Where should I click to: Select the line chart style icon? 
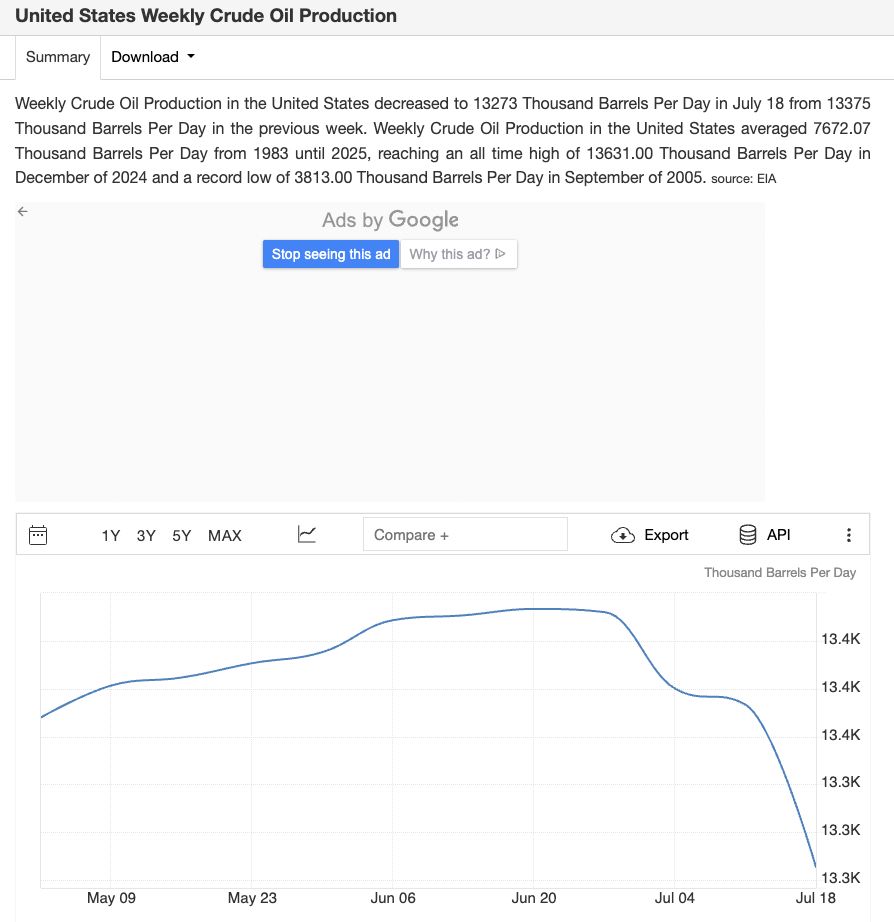pos(306,534)
